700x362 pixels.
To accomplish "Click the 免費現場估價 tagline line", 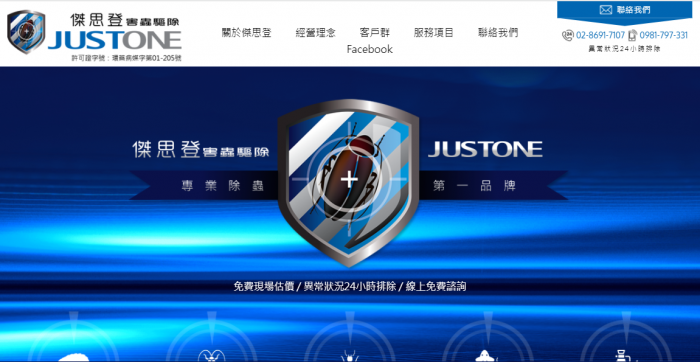I will (x=350, y=286).
